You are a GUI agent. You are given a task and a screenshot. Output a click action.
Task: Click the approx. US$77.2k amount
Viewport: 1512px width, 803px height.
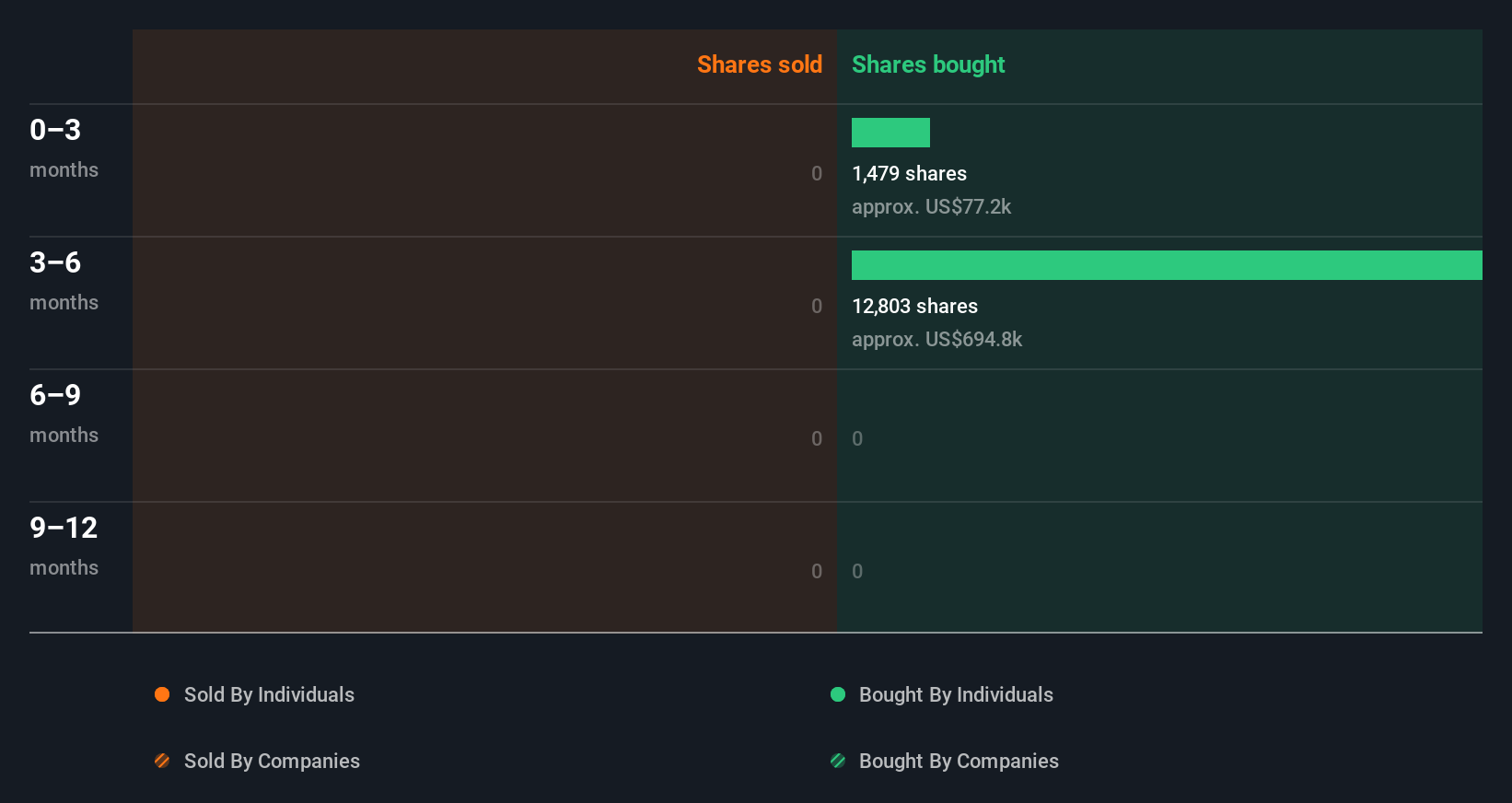point(931,206)
